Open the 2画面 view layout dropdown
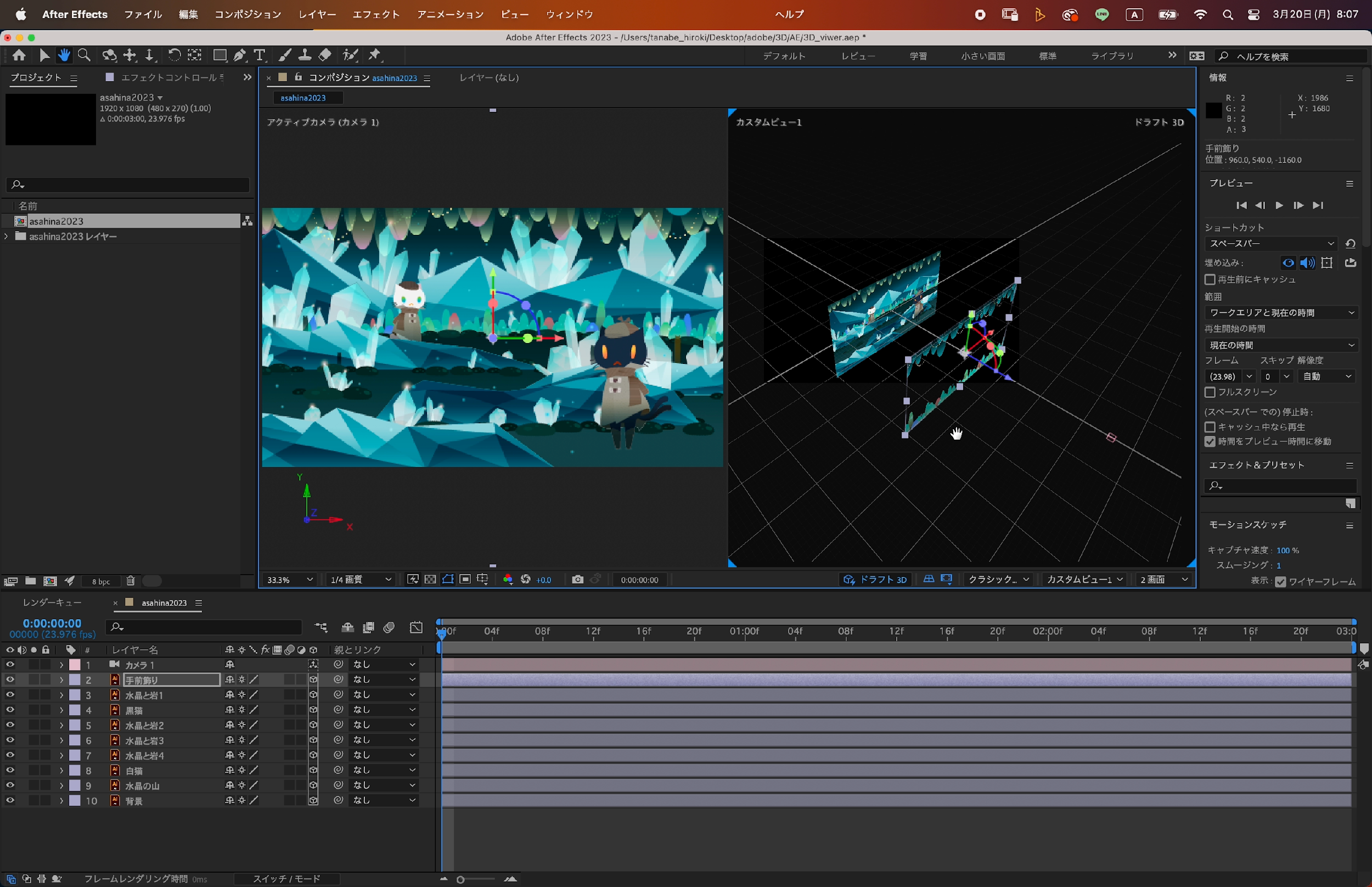1372x887 pixels. pos(1163,580)
